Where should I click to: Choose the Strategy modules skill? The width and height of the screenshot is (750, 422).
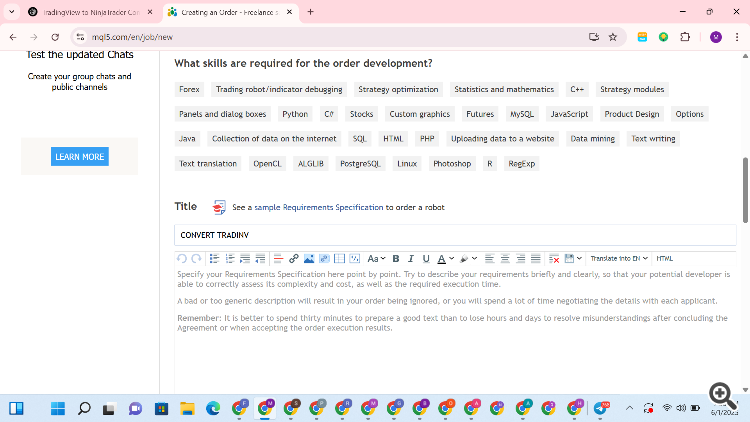coord(632,89)
